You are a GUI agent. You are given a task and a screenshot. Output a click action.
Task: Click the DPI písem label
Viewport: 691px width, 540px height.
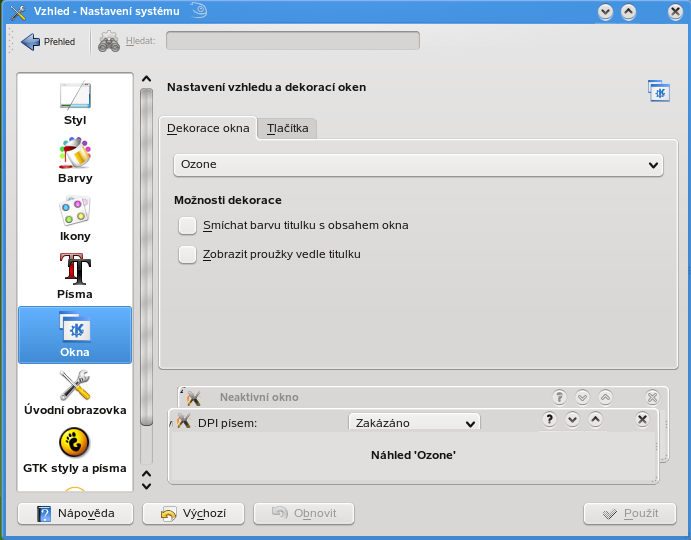point(227,423)
